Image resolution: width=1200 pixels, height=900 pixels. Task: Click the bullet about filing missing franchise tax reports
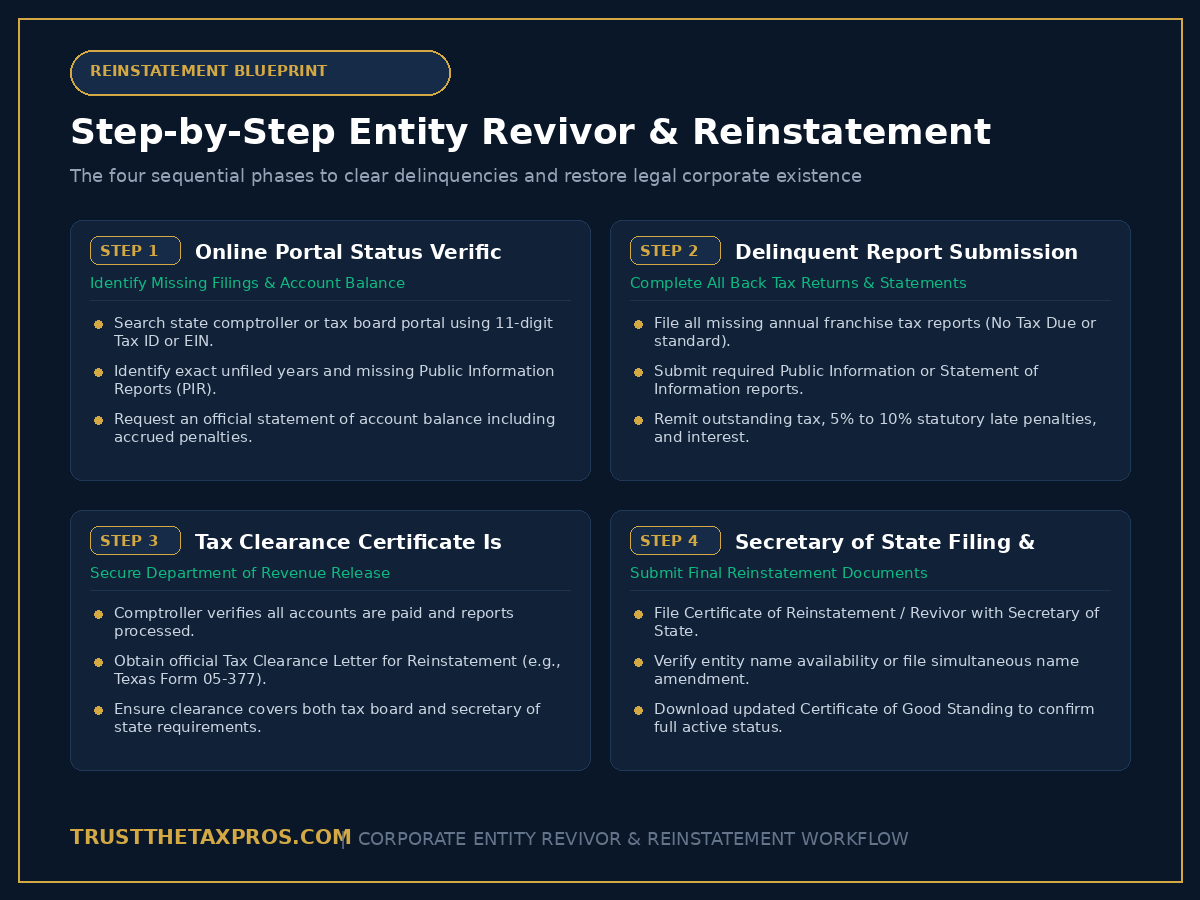tap(875, 332)
